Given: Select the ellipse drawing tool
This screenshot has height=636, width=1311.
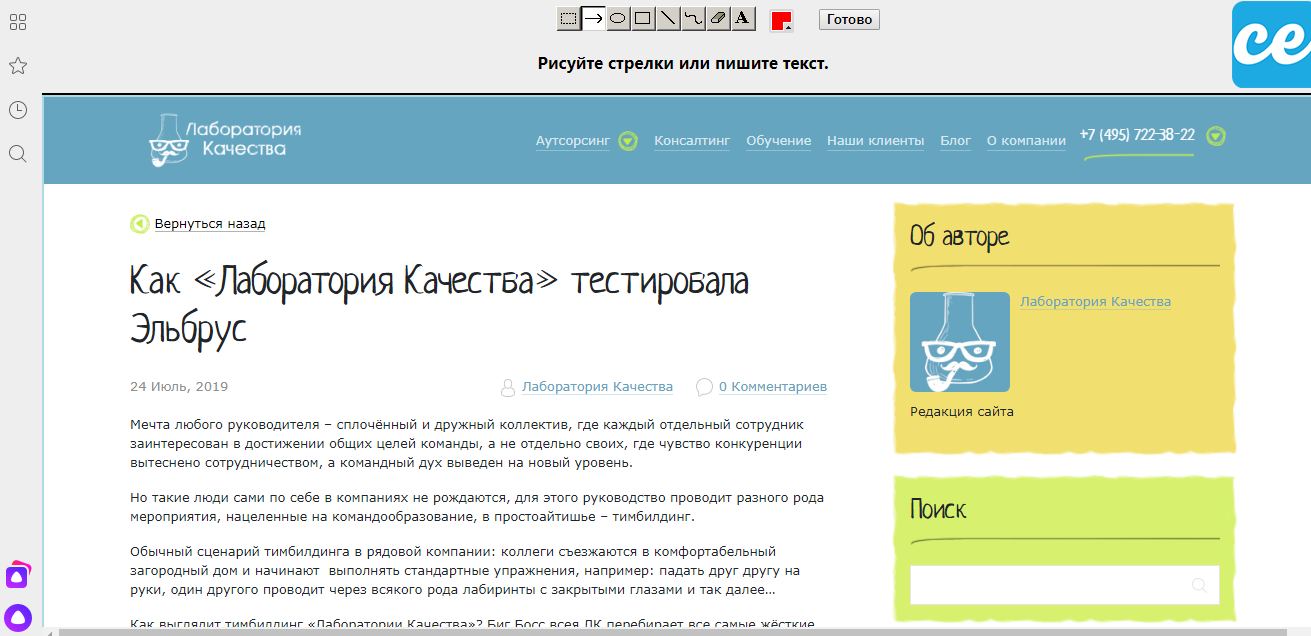Looking at the screenshot, I should click(618, 18).
